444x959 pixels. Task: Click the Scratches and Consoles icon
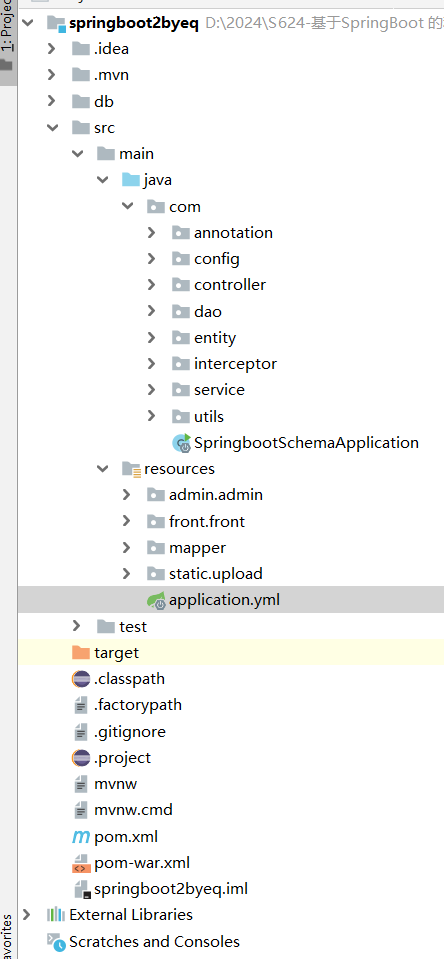56,942
